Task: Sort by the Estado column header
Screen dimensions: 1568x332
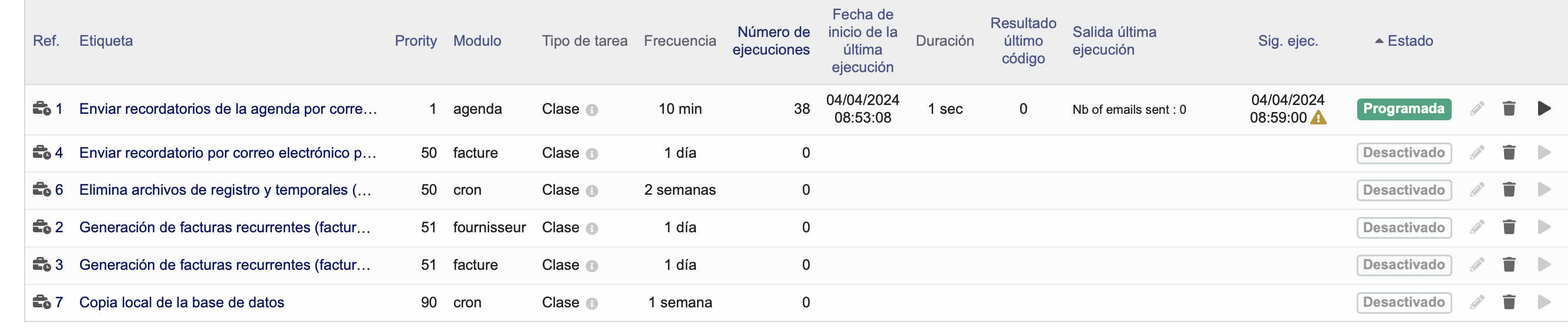Action: (1410, 40)
